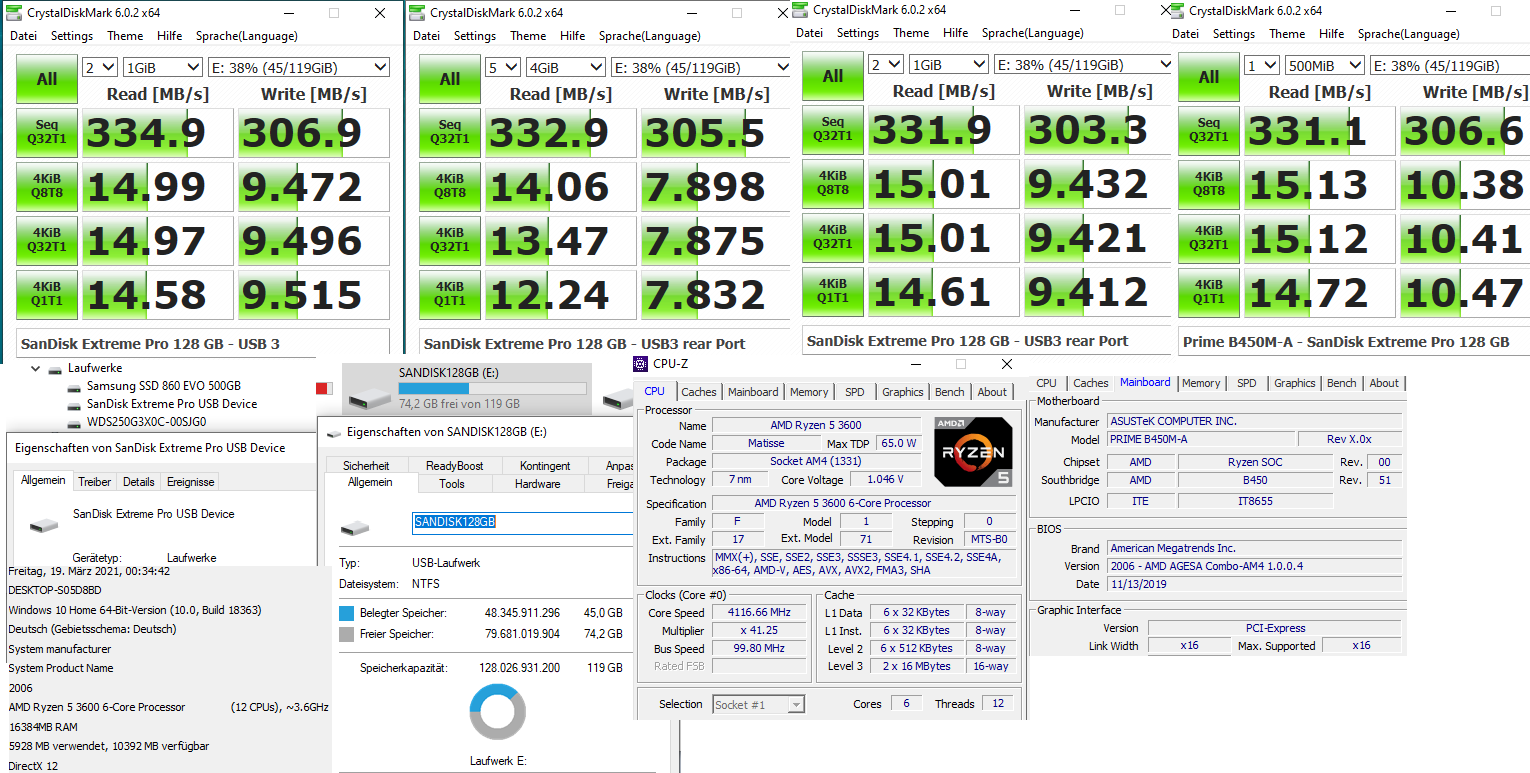Click the Laufwerk E: donut usage chart
Viewport: 1530px width, 773px height.
(x=498, y=712)
